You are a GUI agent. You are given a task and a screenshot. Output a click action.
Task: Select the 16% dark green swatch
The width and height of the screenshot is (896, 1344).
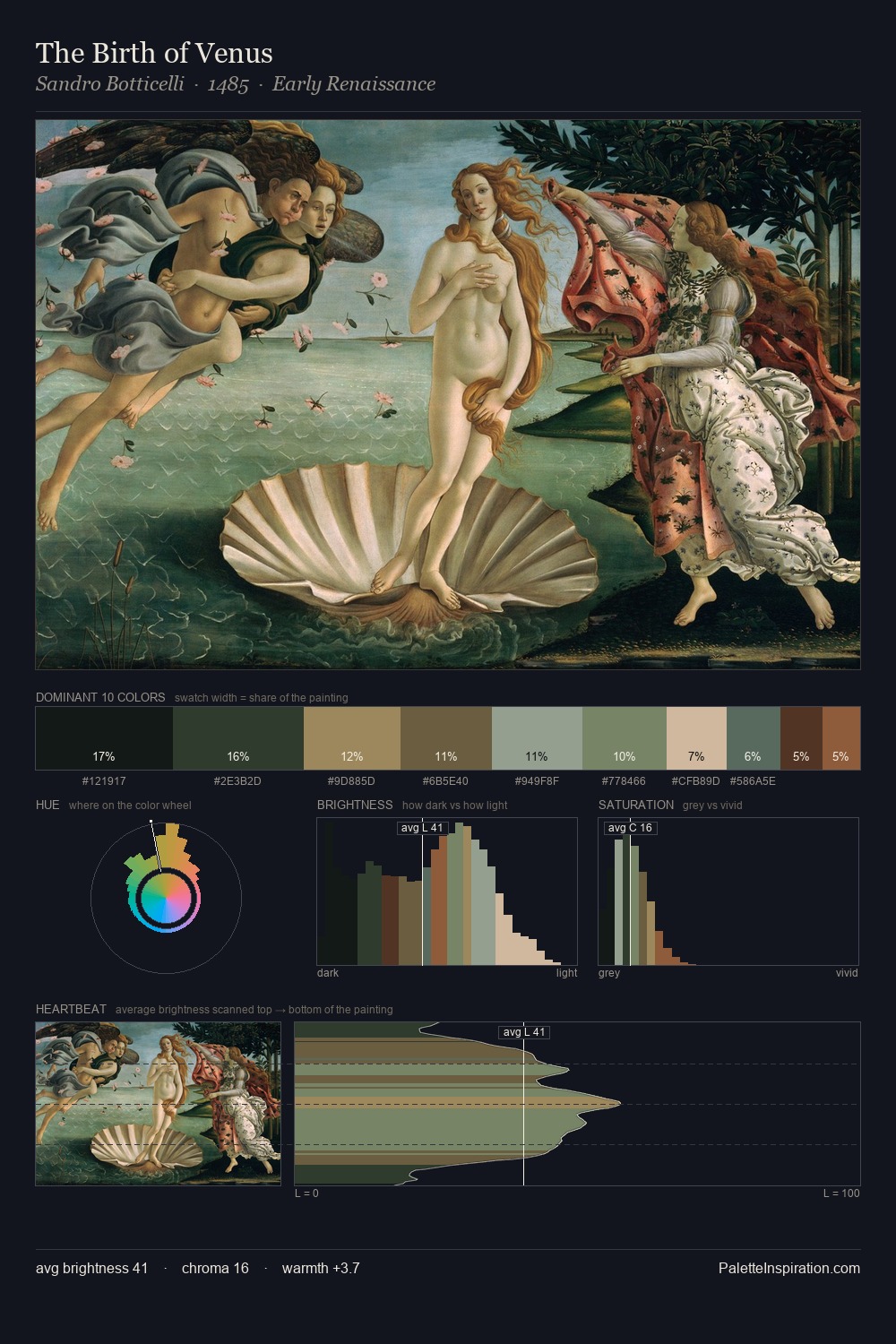pyautogui.click(x=238, y=738)
